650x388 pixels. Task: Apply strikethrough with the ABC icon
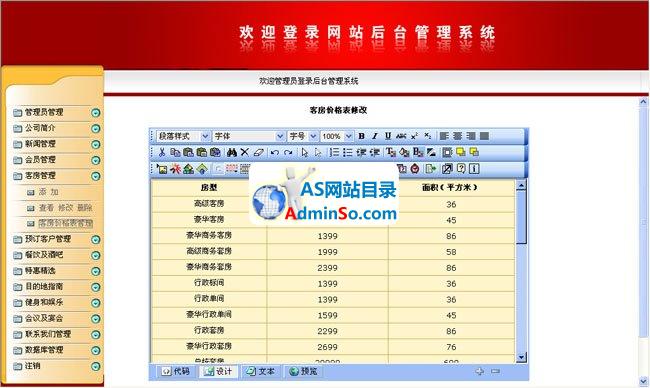(x=401, y=136)
